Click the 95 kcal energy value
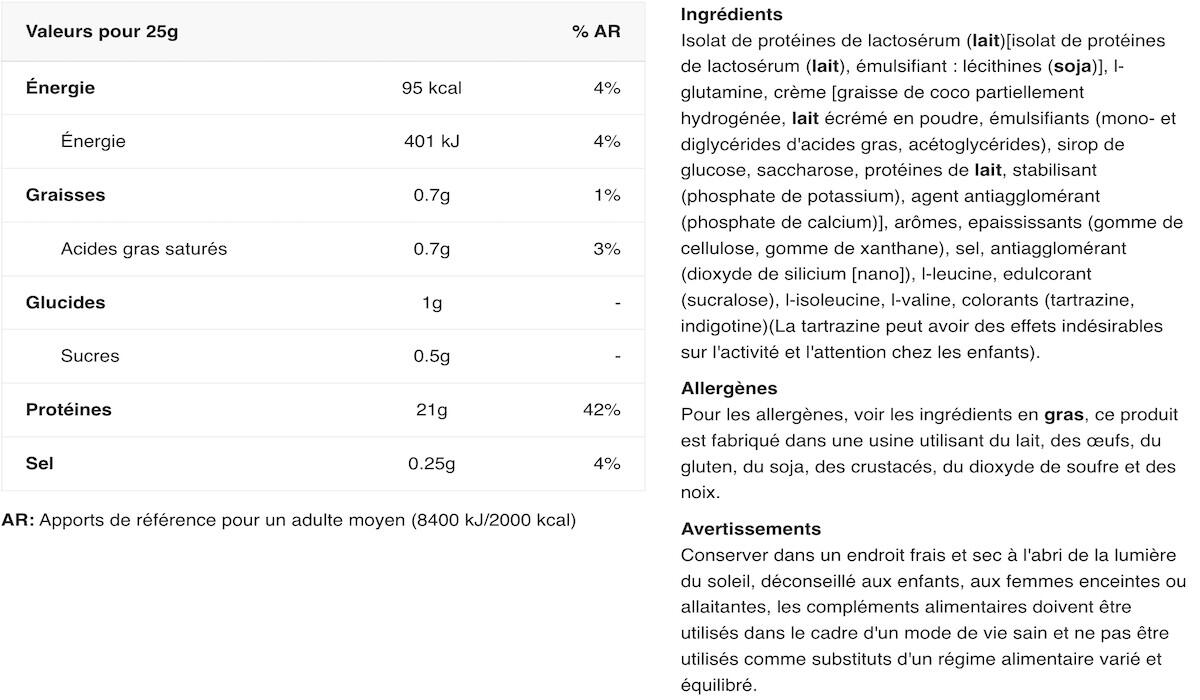The height and width of the screenshot is (700, 1200). tap(431, 88)
